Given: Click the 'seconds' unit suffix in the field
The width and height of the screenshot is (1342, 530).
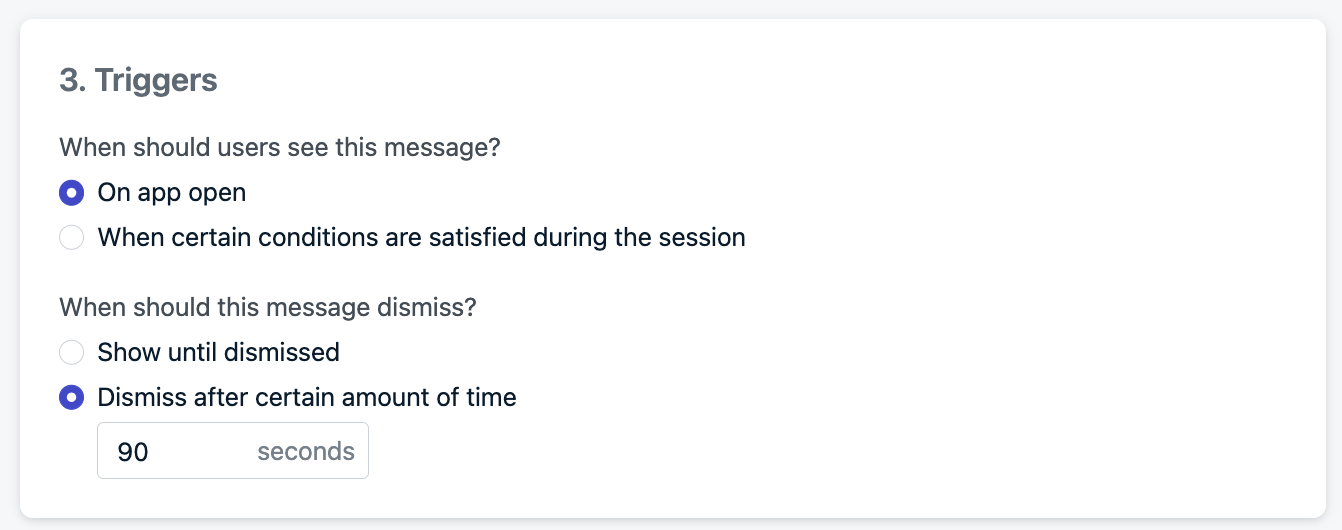Looking at the screenshot, I should tap(306, 452).
